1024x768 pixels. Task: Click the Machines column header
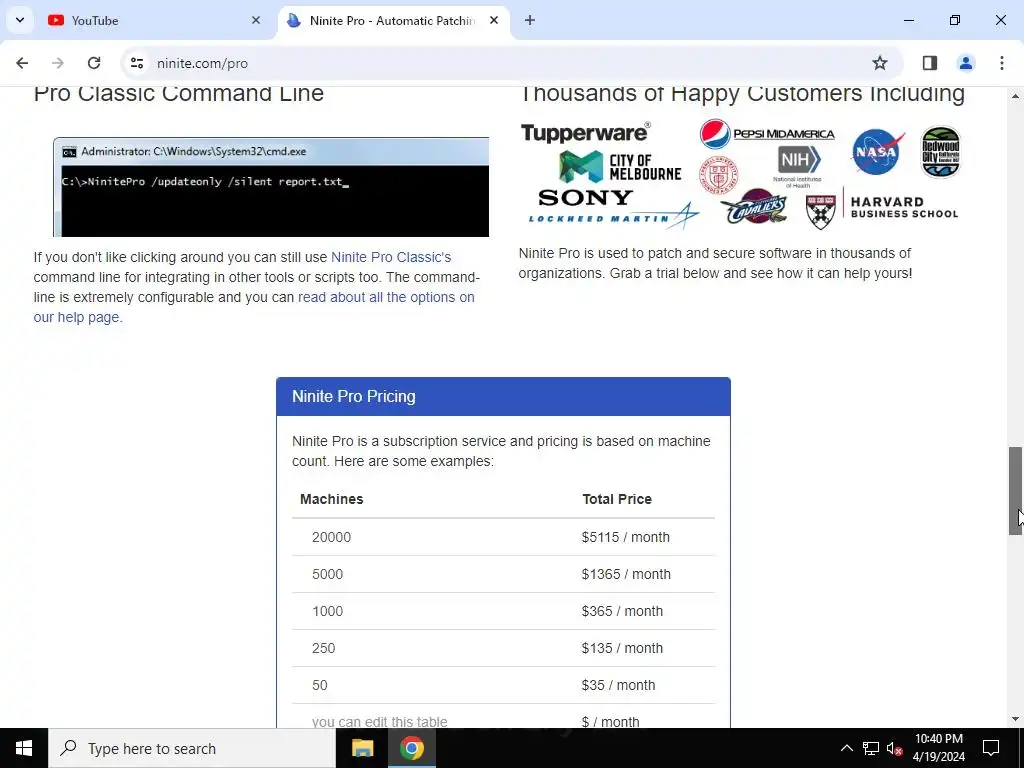[332, 499]
